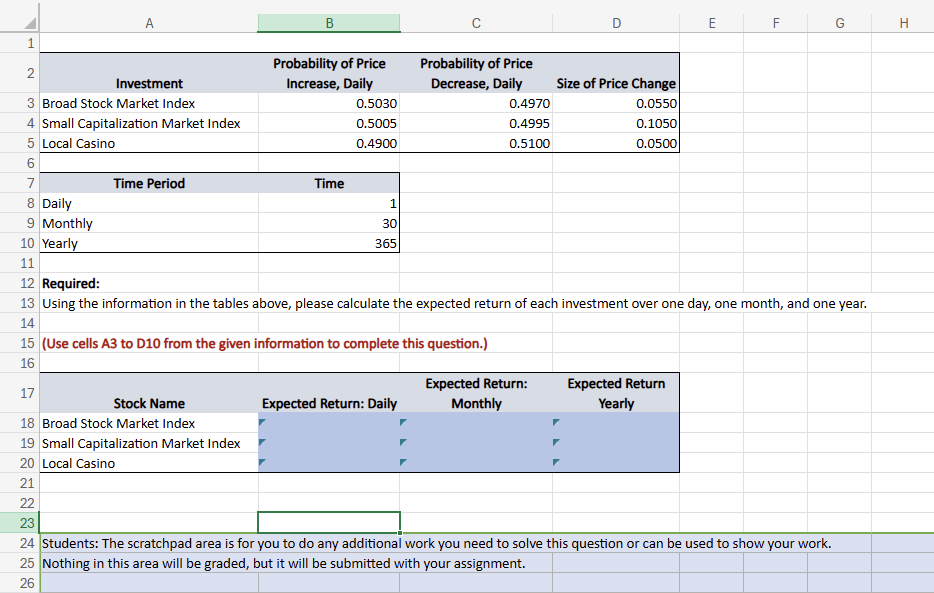Select row 23 header

coord(20,523)
